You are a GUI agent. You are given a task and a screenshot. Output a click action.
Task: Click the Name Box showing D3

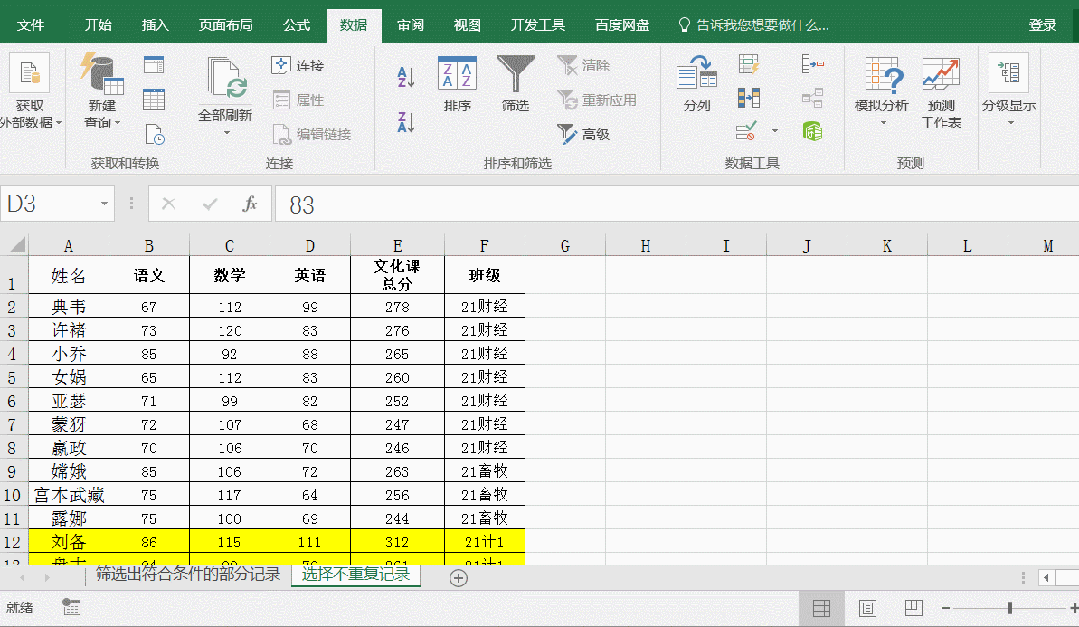pyautogui.click(x=48, y=204)
